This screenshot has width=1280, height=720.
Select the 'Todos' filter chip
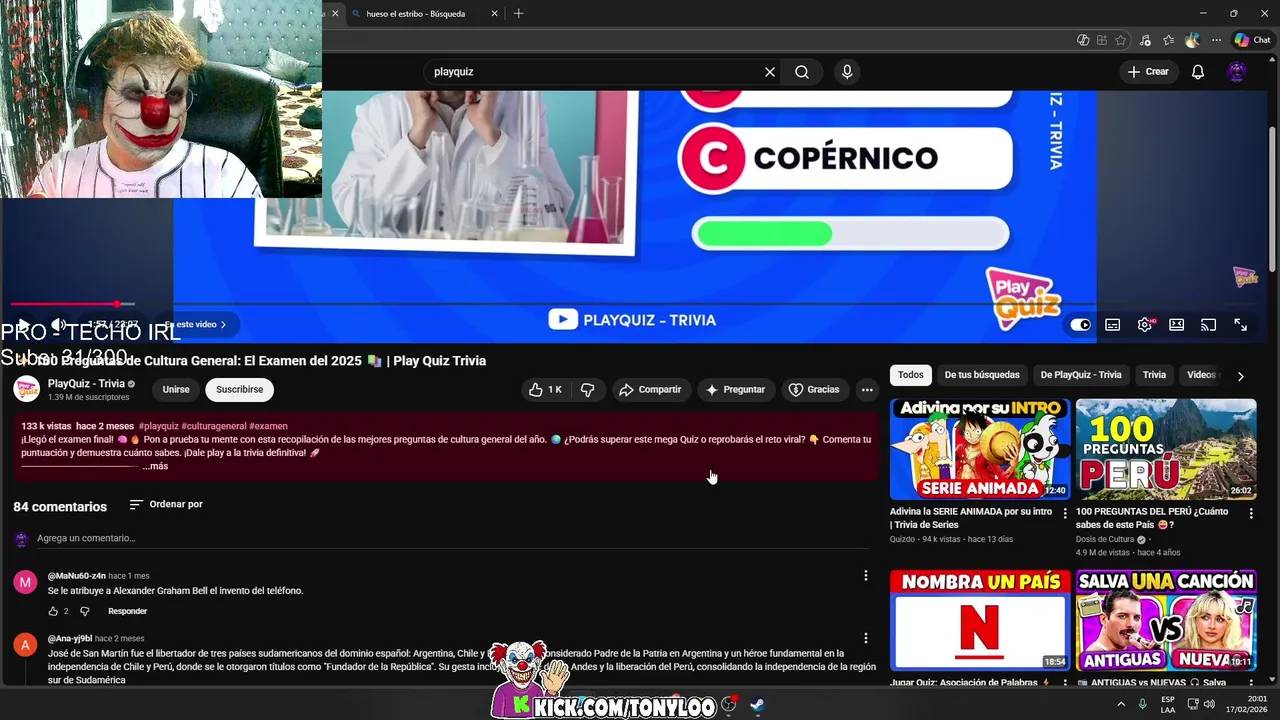[x=911, y=375]
